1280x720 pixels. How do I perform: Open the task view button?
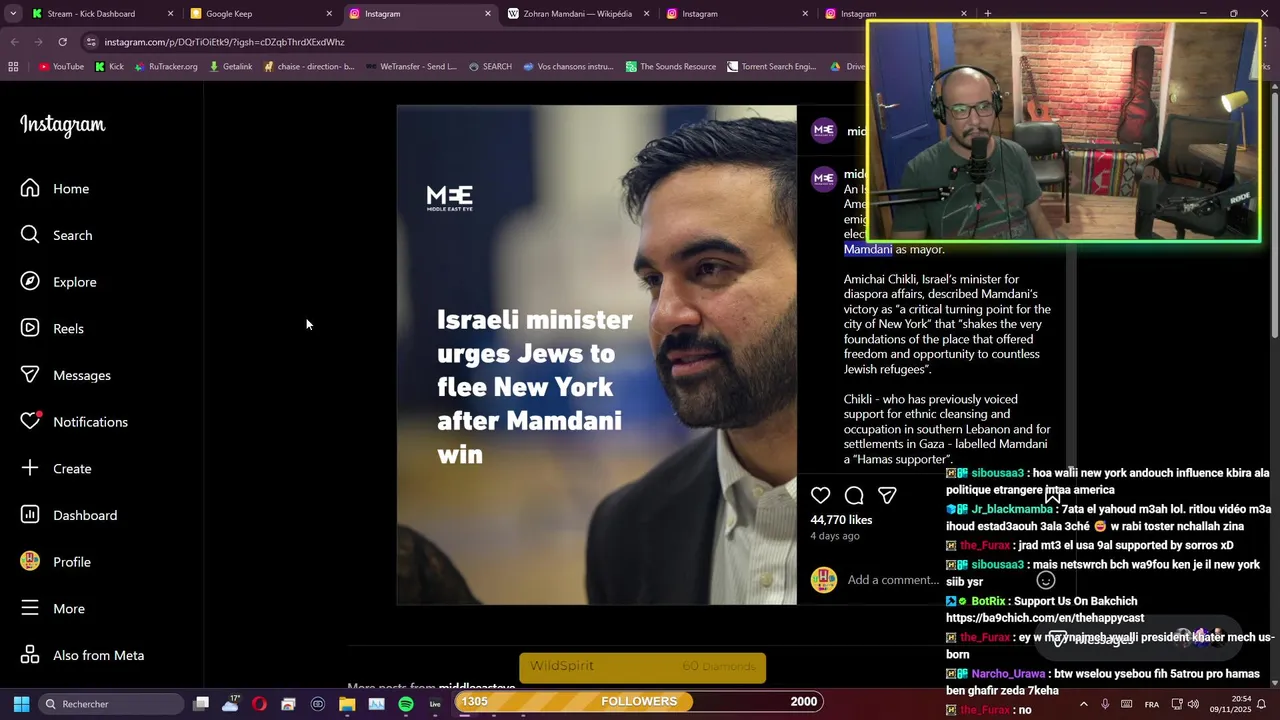coord(201,704)
